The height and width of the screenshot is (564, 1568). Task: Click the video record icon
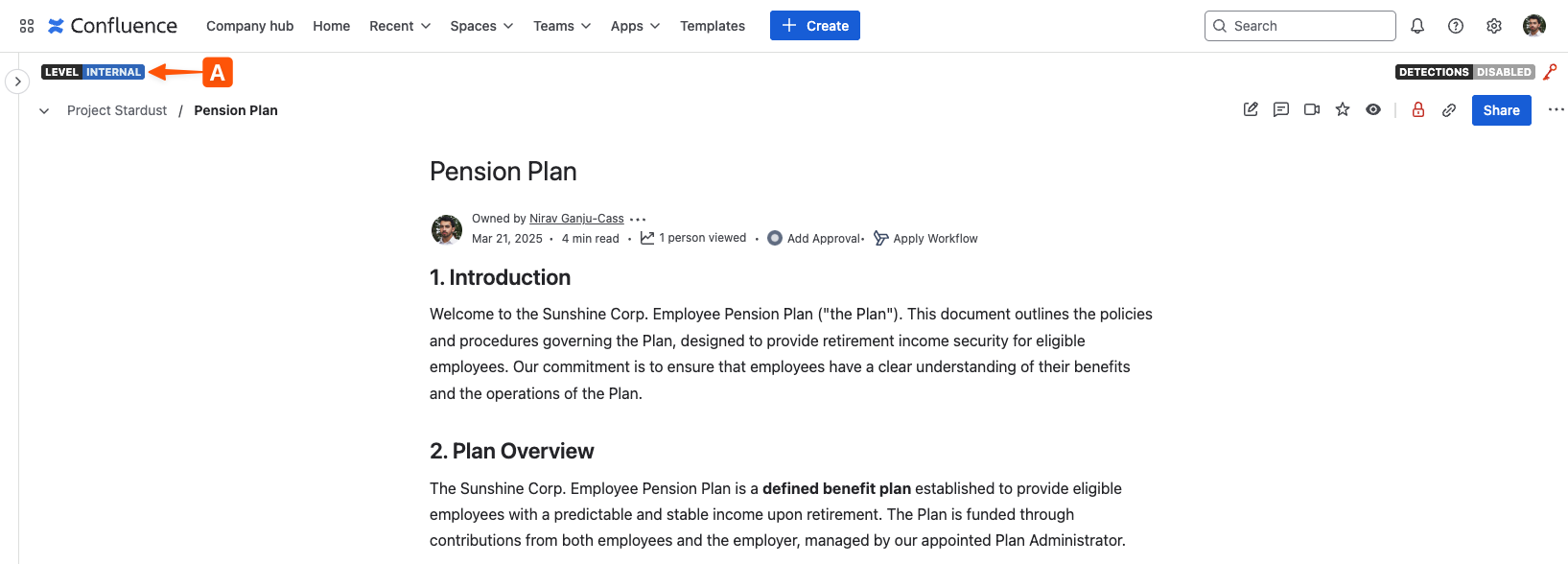tap(1312, 109)
